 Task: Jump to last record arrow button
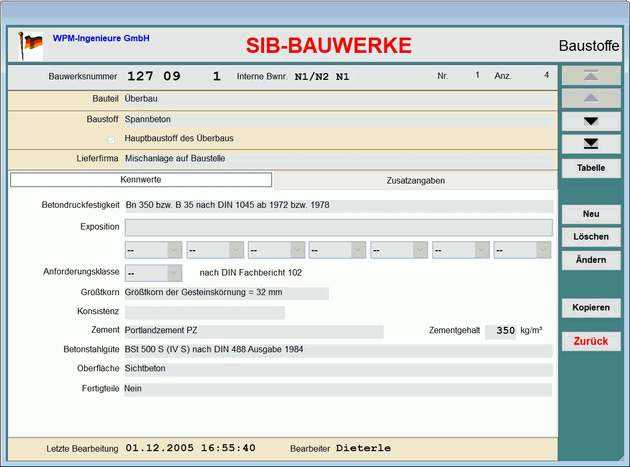pyautogui.click(x=591, y=144)
